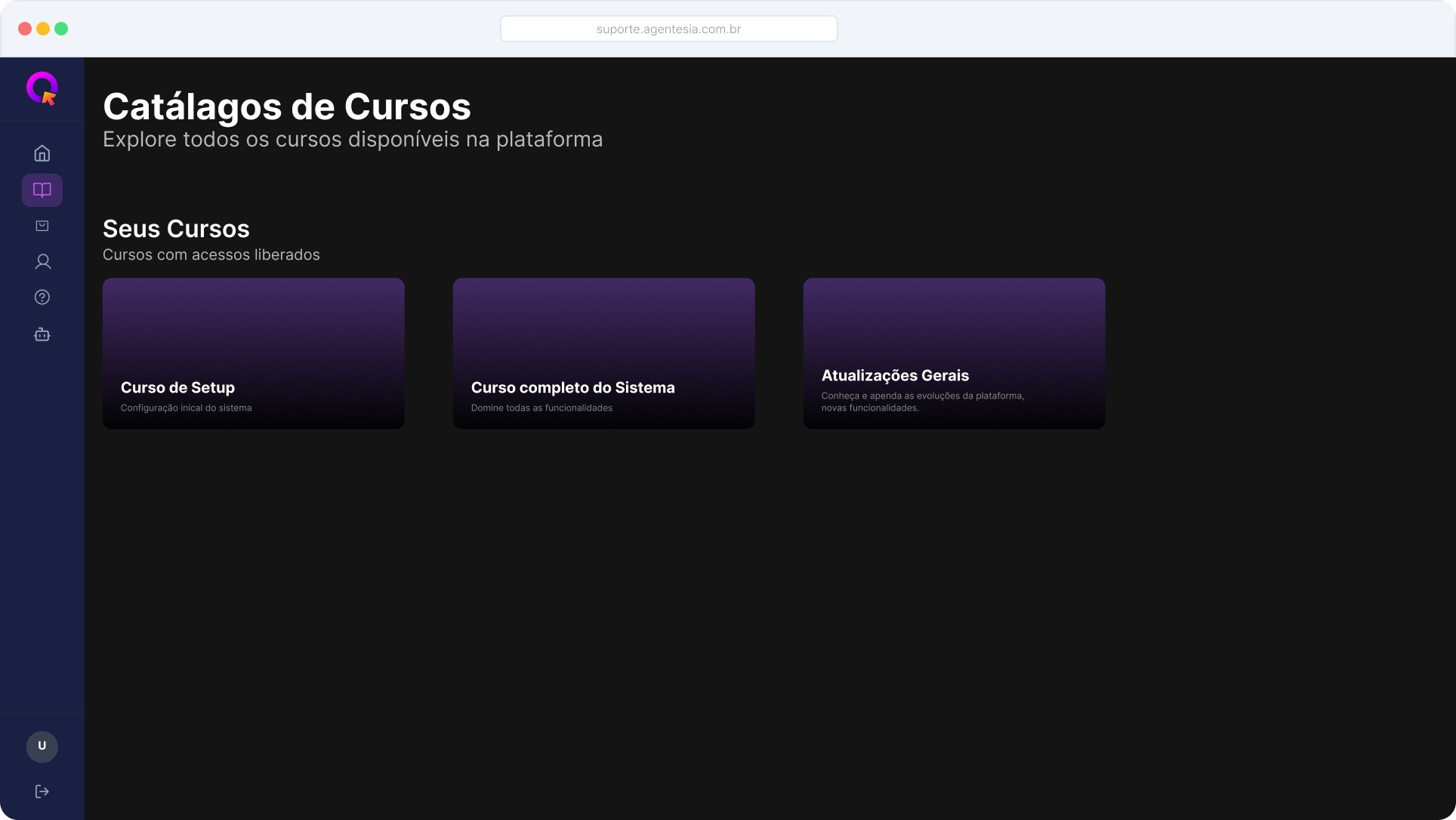Screen dimensions: 1456x820
Task: Go to Home via house icon
Action: point(42,153)
